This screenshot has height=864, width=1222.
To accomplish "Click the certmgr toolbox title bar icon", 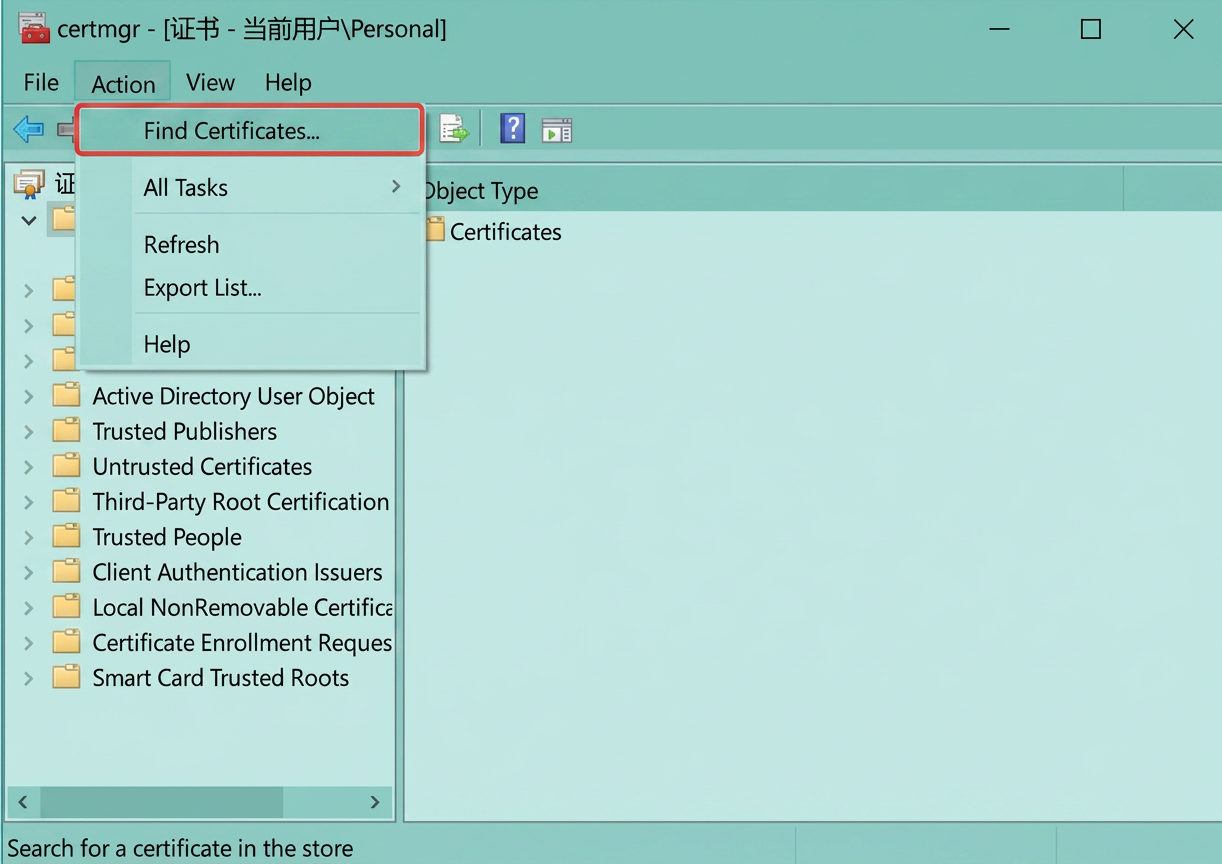I will coord(33,29).
